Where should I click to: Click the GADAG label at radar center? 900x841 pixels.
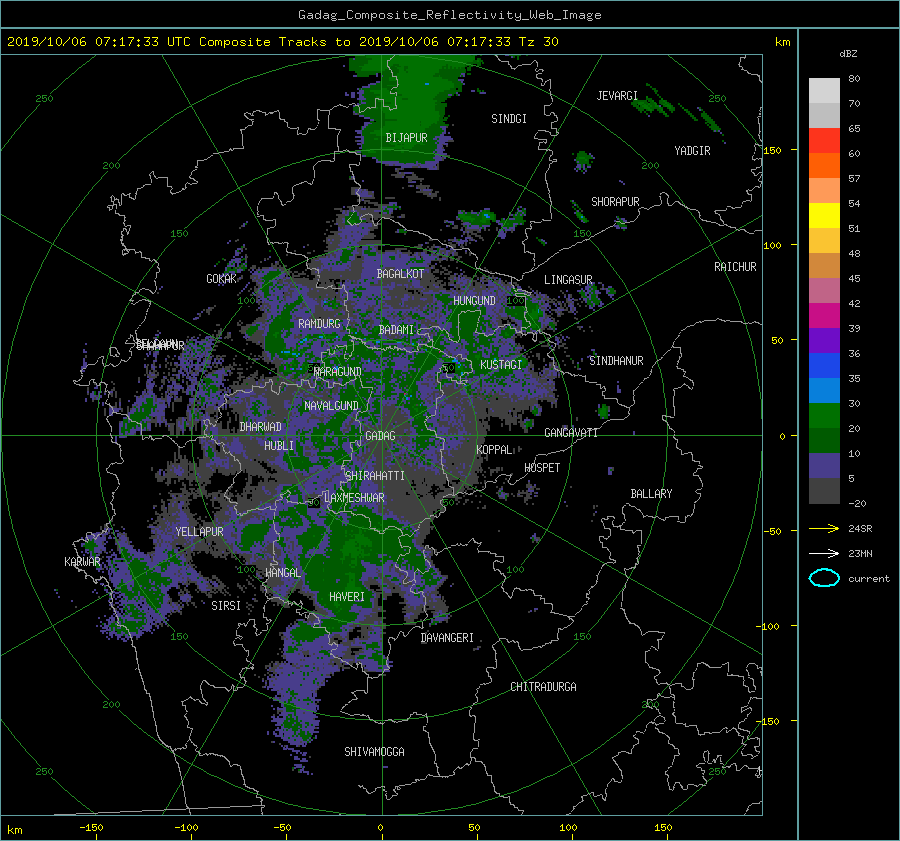pos(381,436)
